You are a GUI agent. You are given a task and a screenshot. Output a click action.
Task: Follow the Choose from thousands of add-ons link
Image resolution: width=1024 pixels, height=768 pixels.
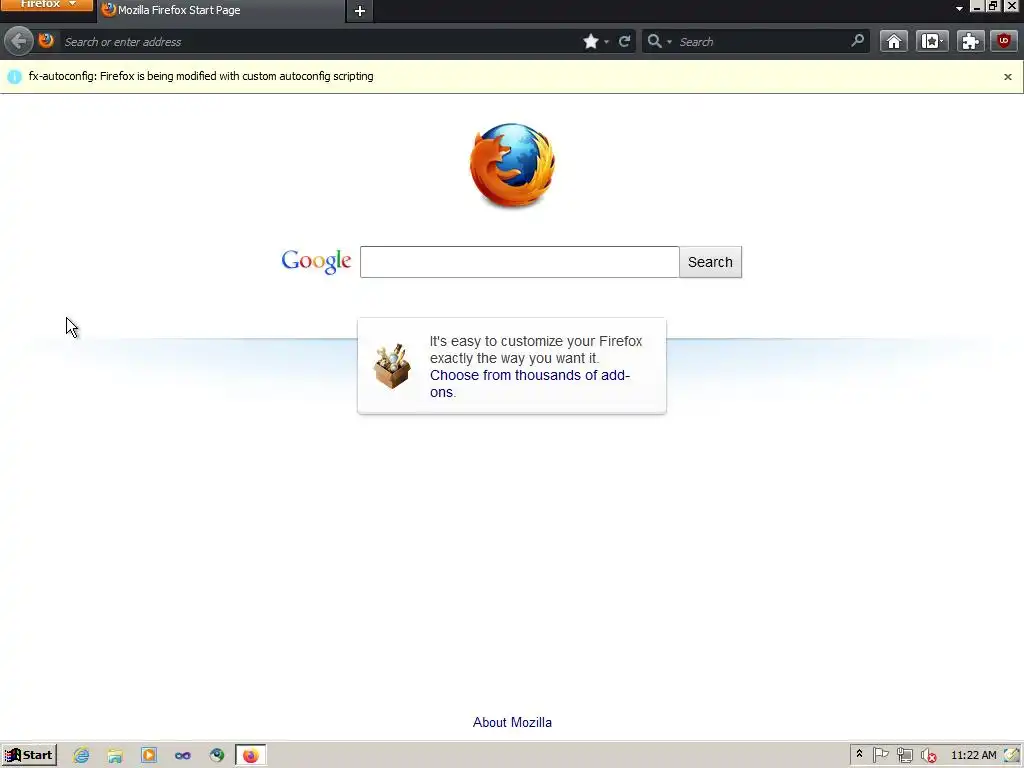530,383
